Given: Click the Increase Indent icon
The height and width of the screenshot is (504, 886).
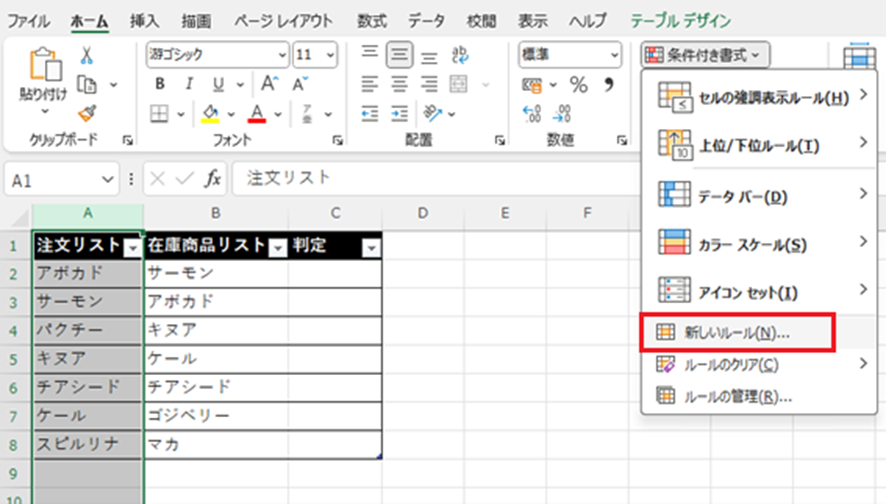Looking at the screenshot, I should 398,113.
